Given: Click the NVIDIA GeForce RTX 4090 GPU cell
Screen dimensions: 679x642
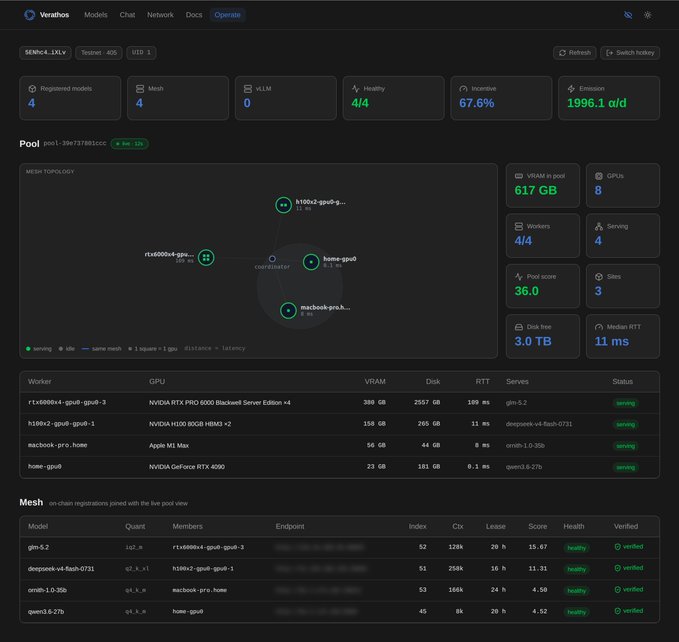Looking at the screenshot, I should [x=187, y=467].
